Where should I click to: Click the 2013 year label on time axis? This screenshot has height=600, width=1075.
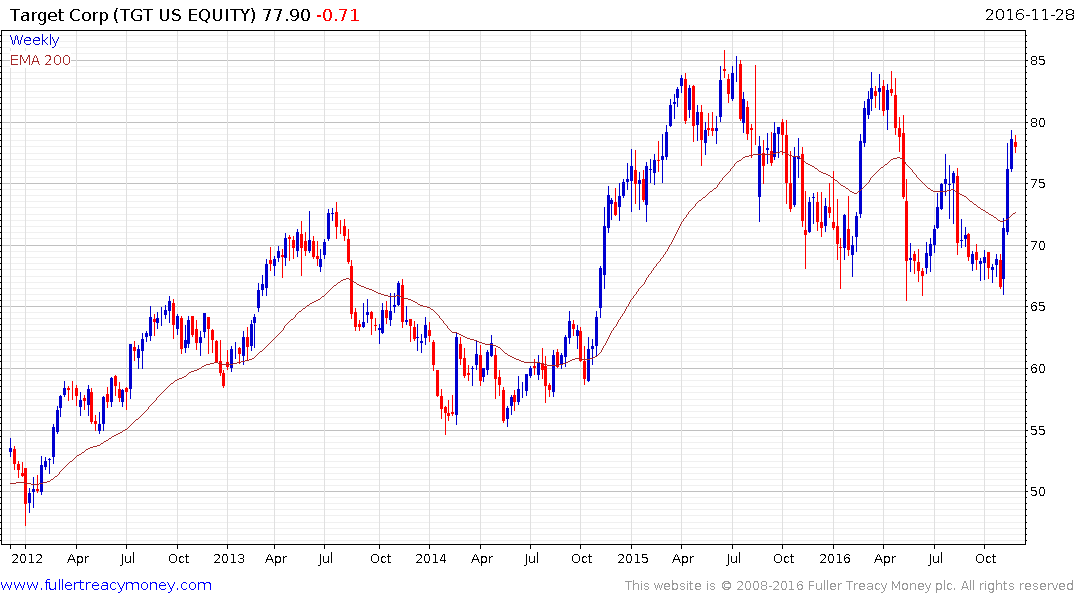pos(229,558)
